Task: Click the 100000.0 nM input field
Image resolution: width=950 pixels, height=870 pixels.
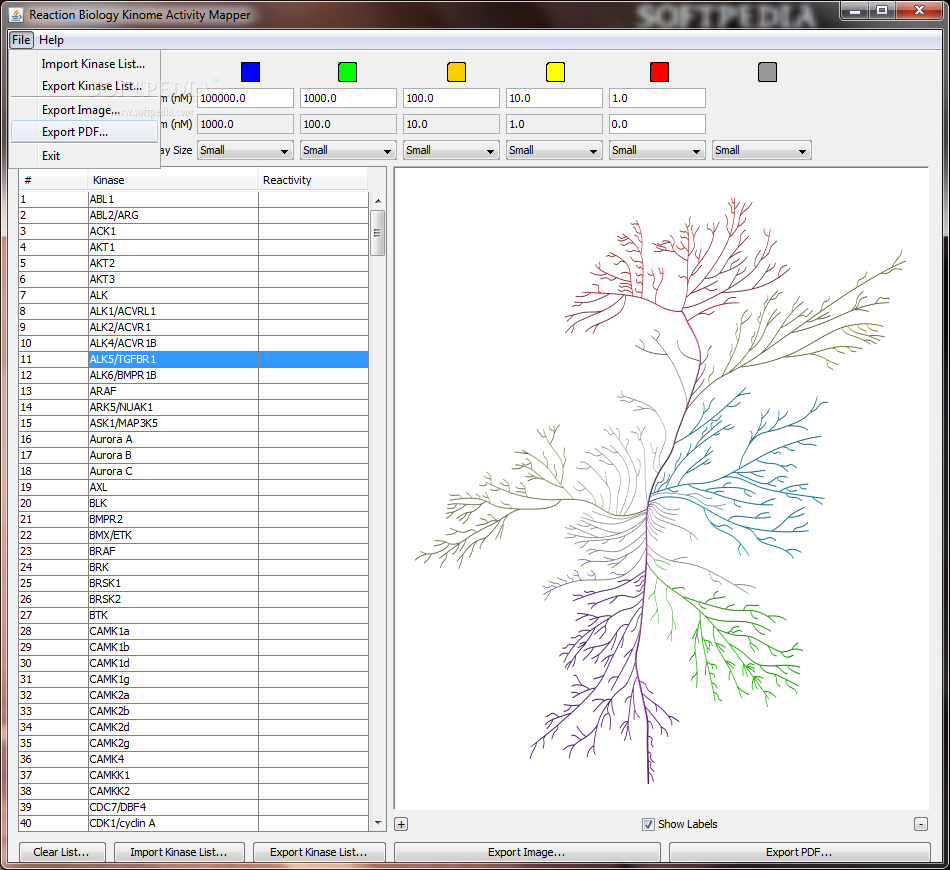Action: coord(245,98)
